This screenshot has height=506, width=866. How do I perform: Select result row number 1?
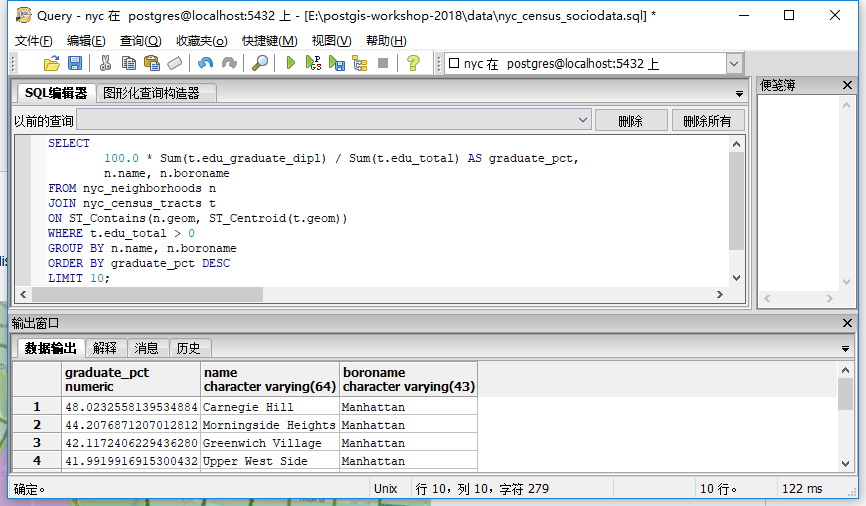pyautogui.click(x=37, y=407)
